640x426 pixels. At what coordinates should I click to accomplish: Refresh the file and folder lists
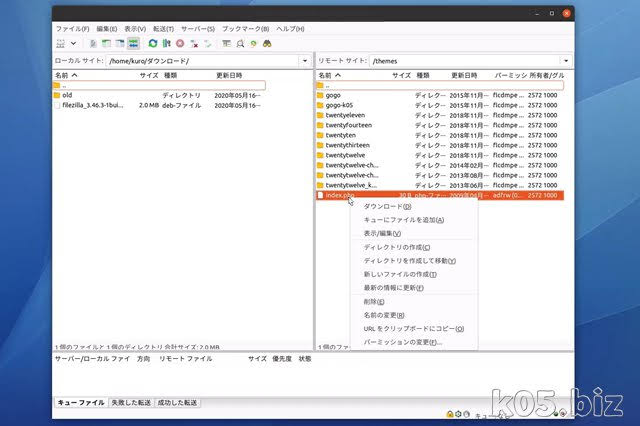tap(153, 43)
